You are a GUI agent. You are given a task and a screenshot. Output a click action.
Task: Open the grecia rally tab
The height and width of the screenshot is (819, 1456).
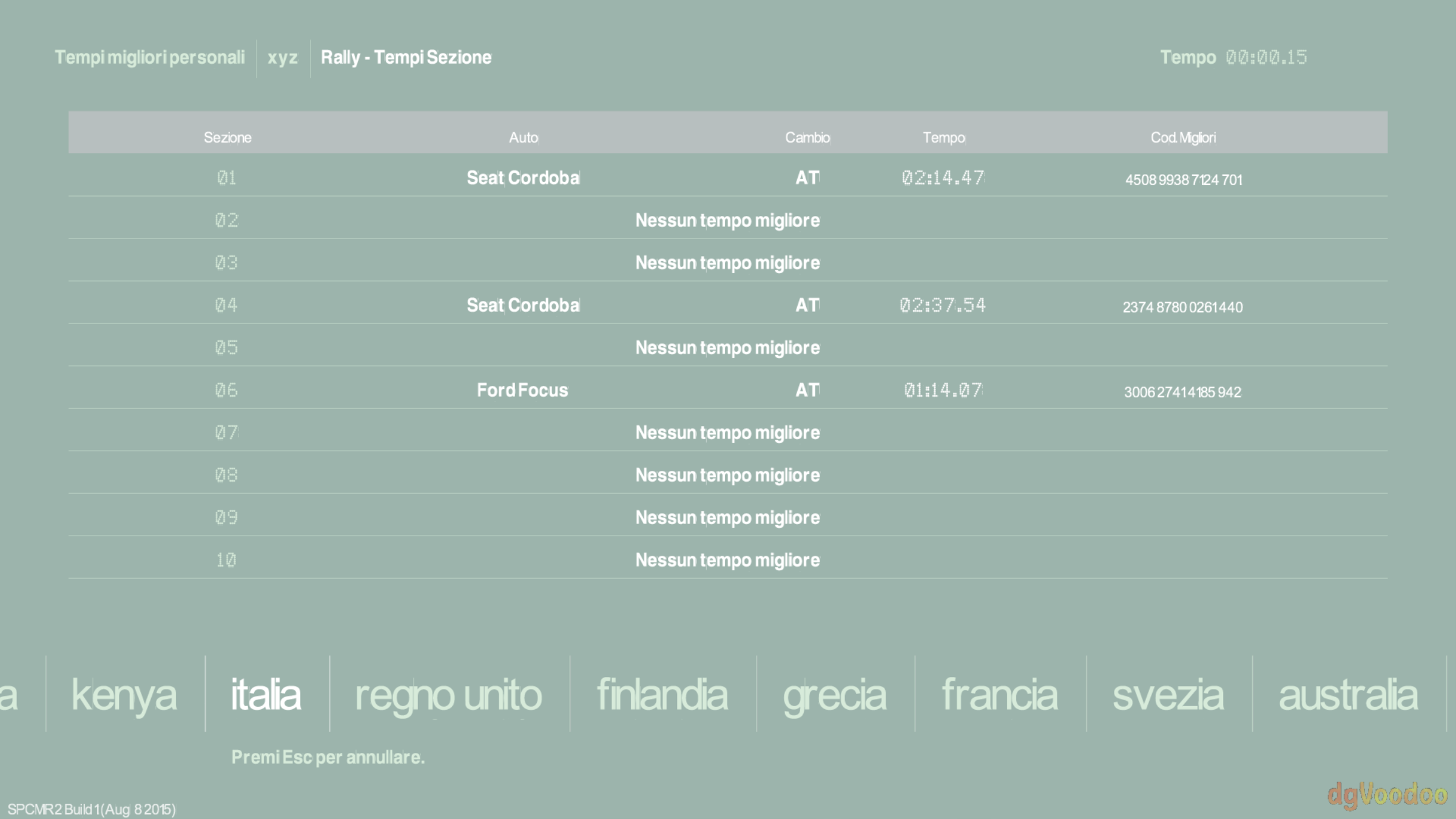(x=834, y=695)
